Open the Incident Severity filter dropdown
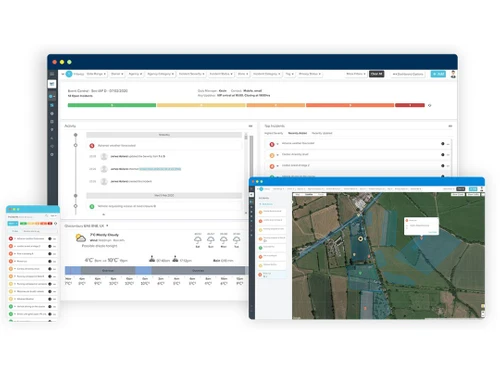 click(x=192, y=74)
